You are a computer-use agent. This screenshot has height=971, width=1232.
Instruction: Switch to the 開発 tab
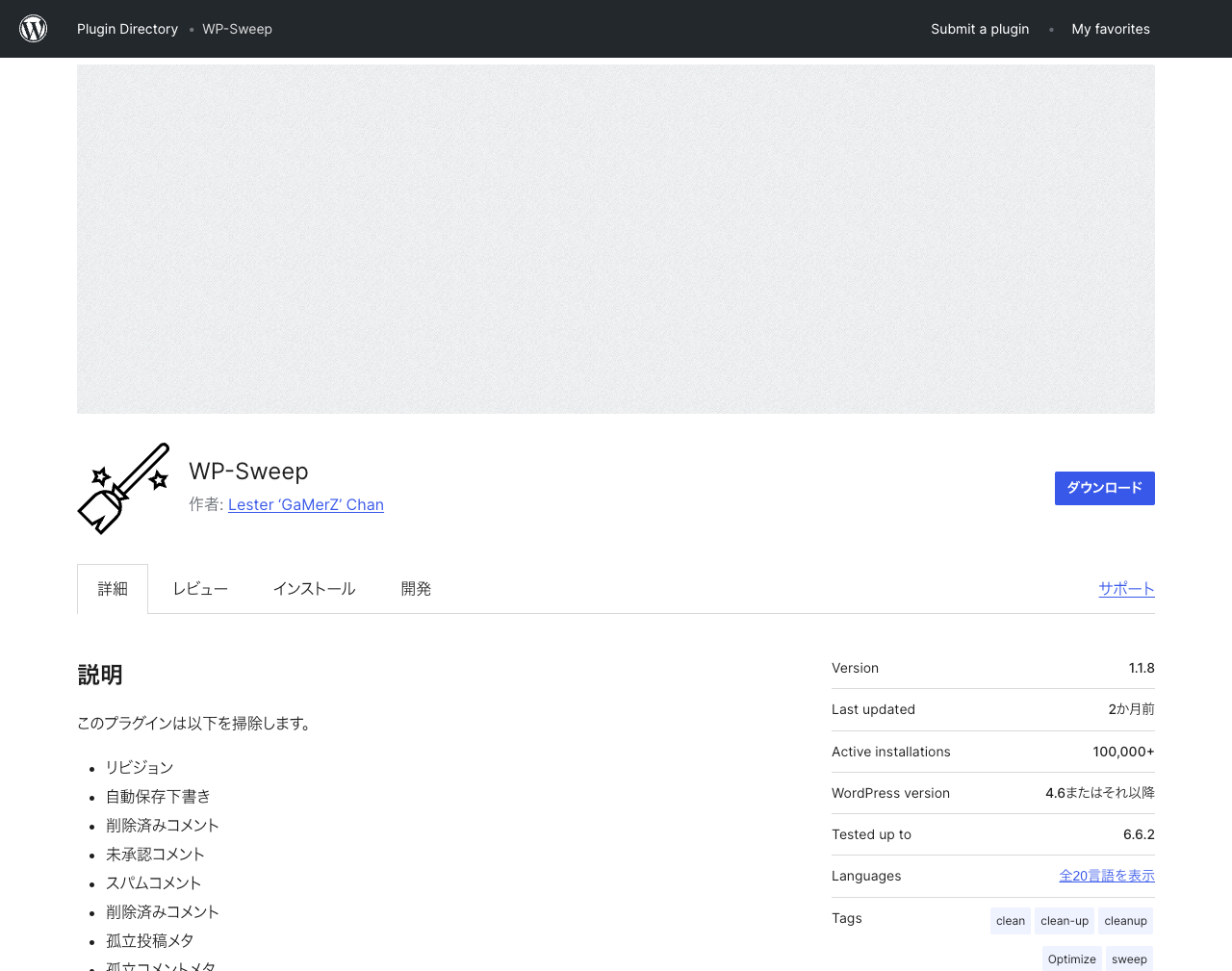point(416,589)
